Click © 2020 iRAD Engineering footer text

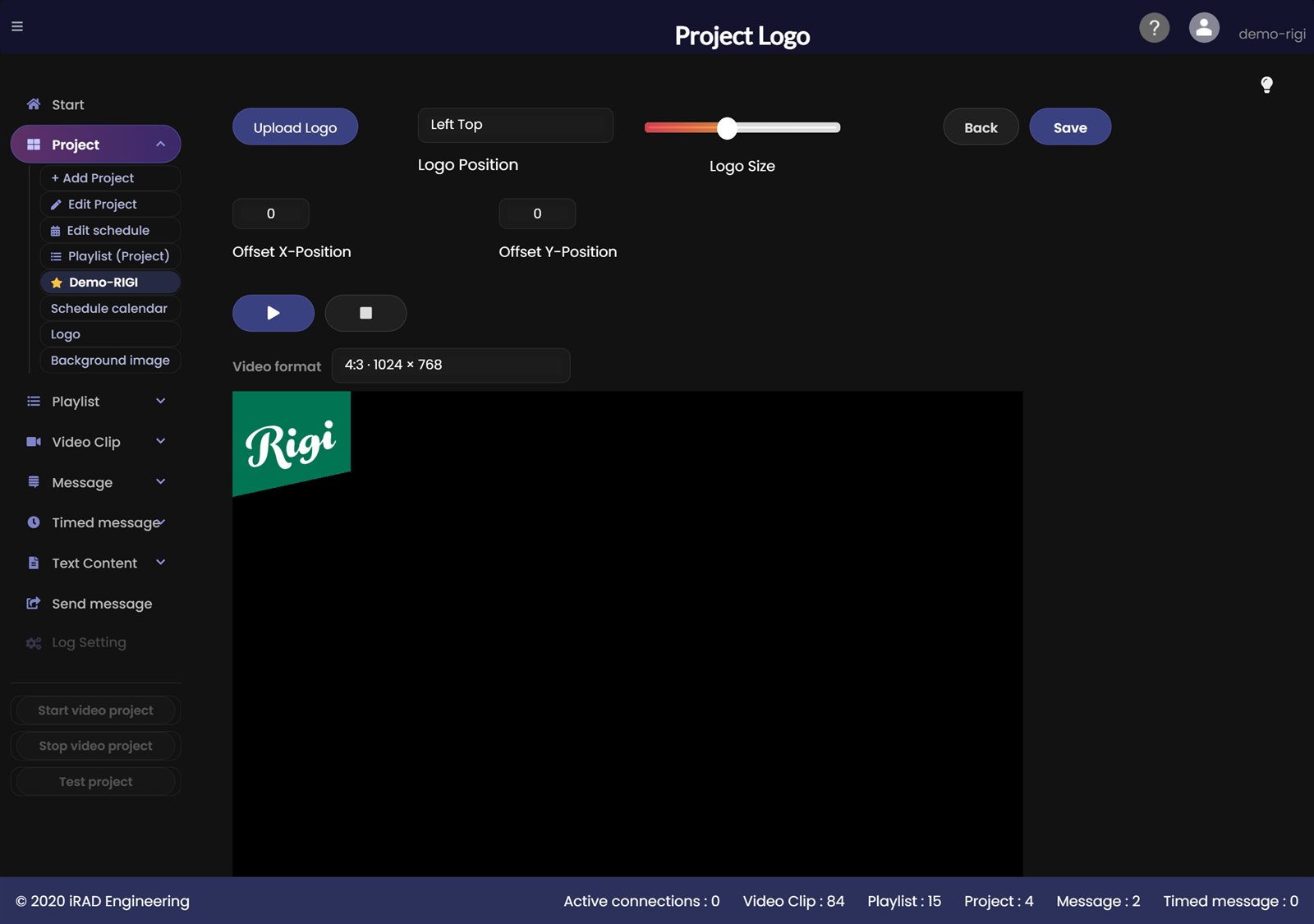click(103, 901)
